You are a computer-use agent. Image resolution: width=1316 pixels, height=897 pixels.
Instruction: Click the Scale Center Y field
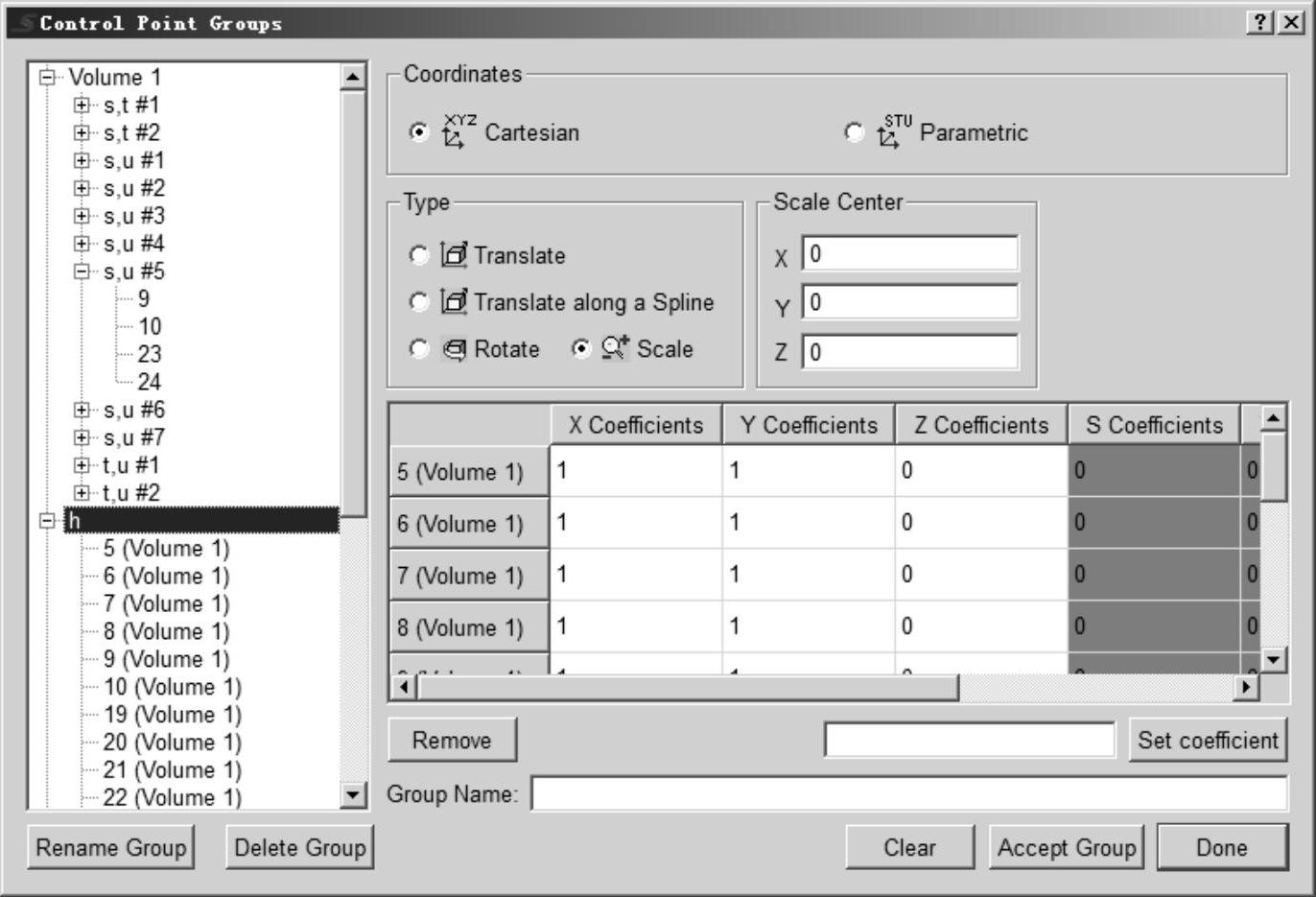point(909,302)
